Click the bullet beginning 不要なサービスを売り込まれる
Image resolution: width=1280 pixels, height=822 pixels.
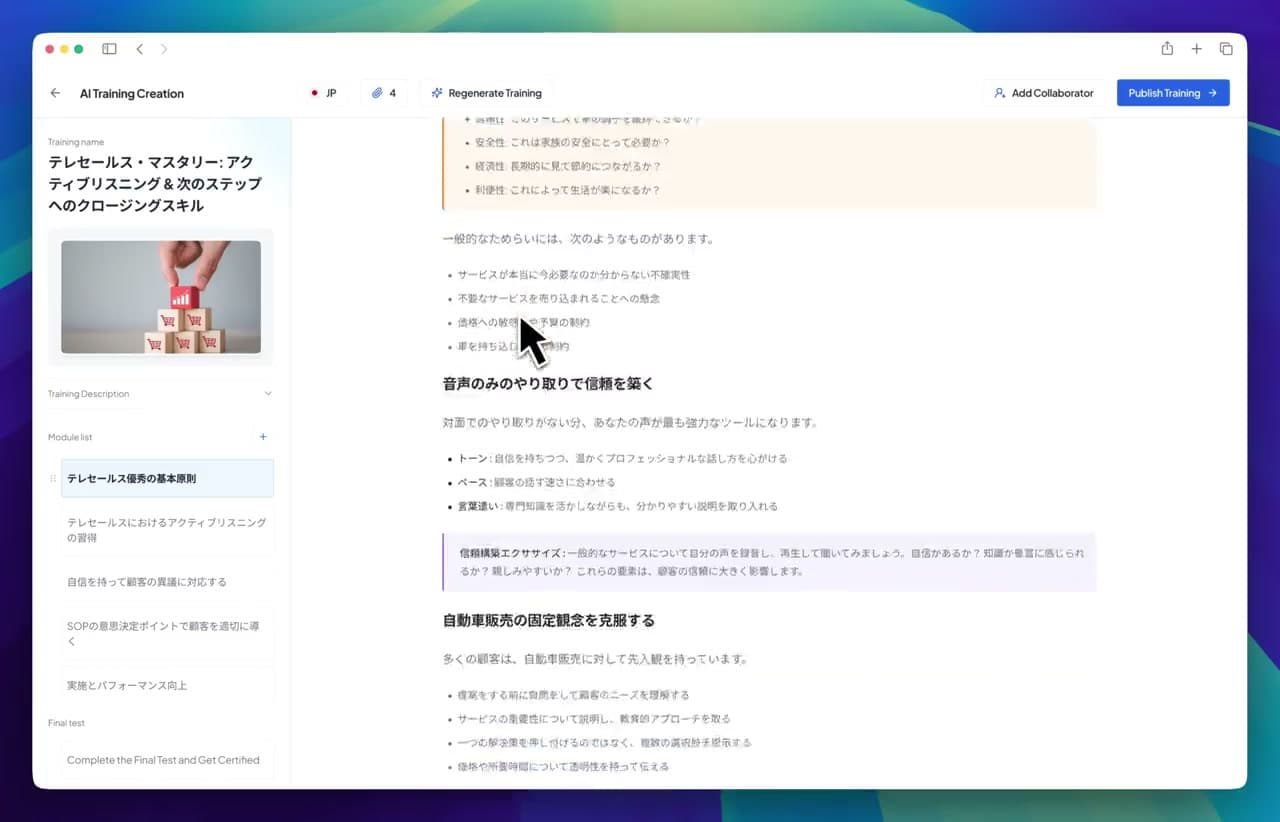click(558, 298)
